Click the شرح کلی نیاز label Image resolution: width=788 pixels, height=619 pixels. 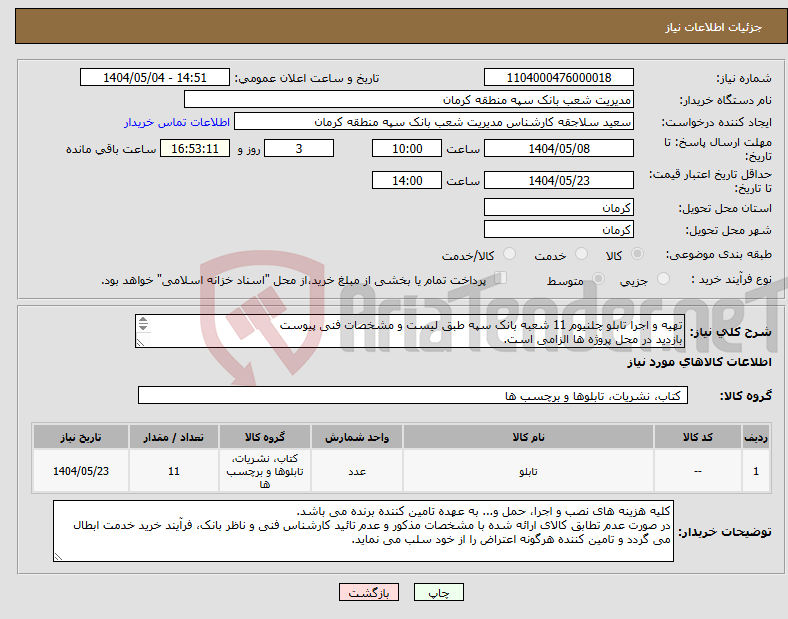point(731,332)
